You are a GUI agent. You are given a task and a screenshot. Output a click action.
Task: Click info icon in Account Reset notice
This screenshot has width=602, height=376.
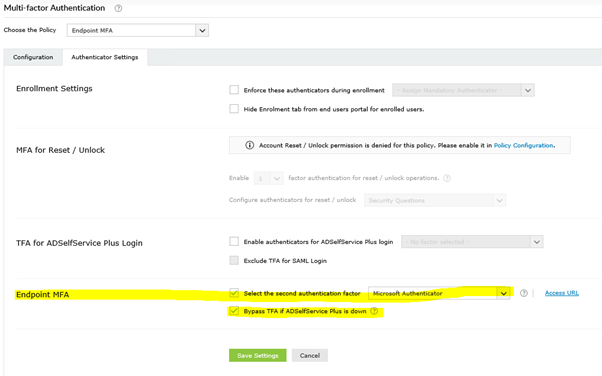[x=250, y=145]
